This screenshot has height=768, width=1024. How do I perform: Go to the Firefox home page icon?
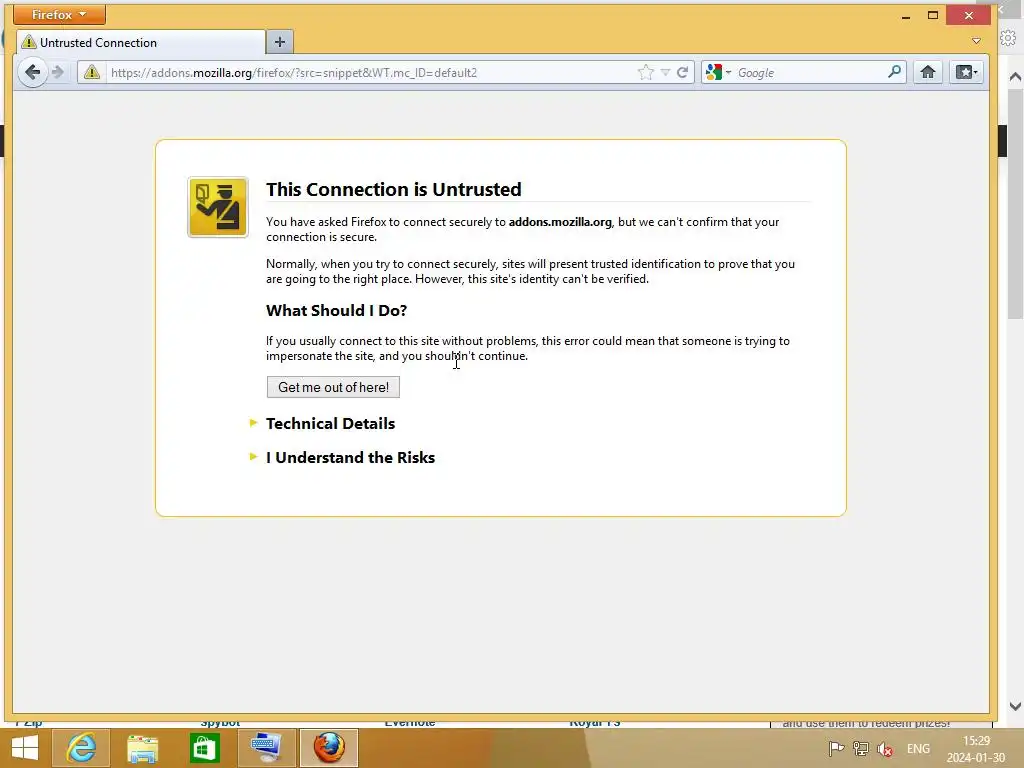pyautogui.click(x=928, y=72)
